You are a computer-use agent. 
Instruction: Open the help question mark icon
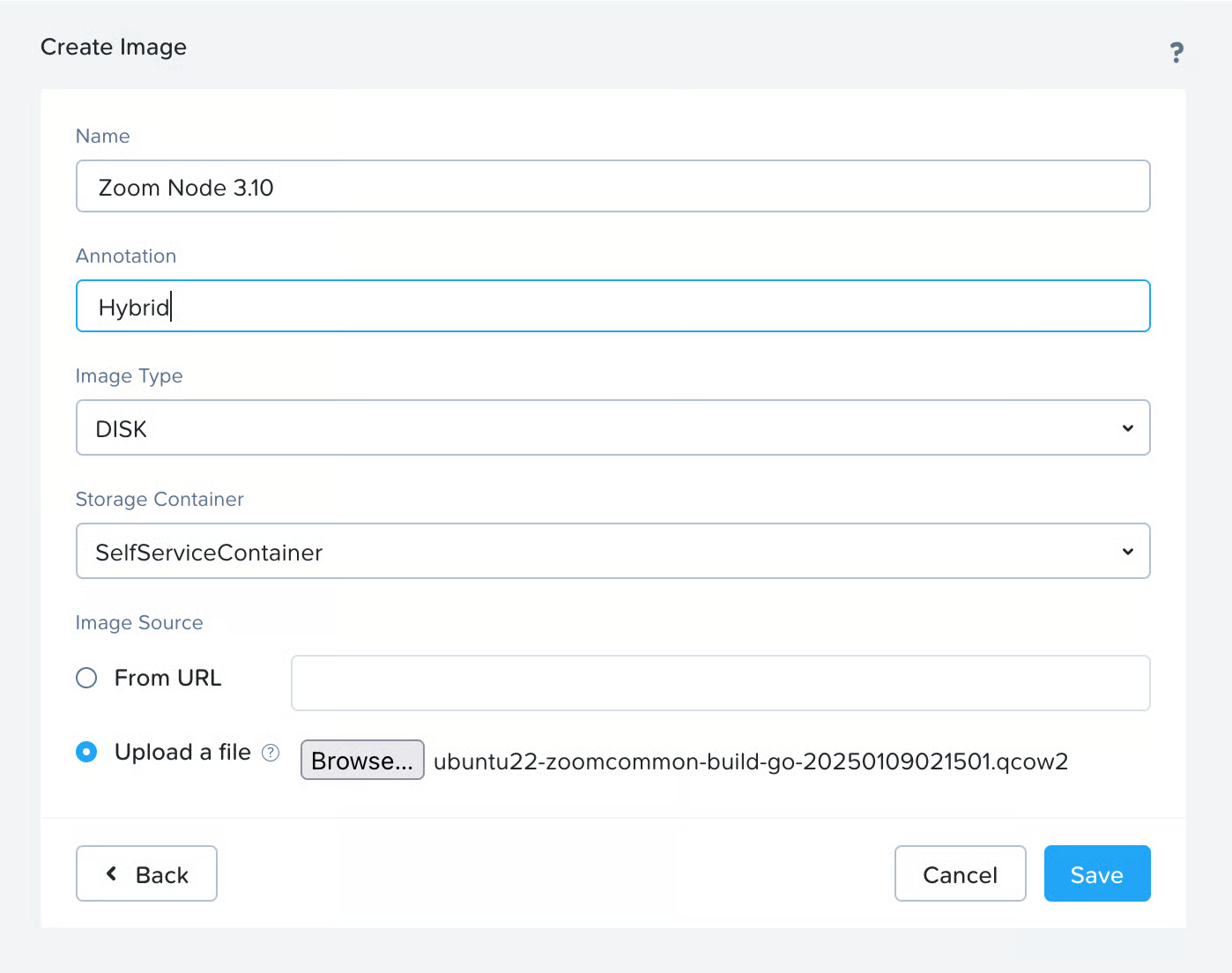point(1176,53)
